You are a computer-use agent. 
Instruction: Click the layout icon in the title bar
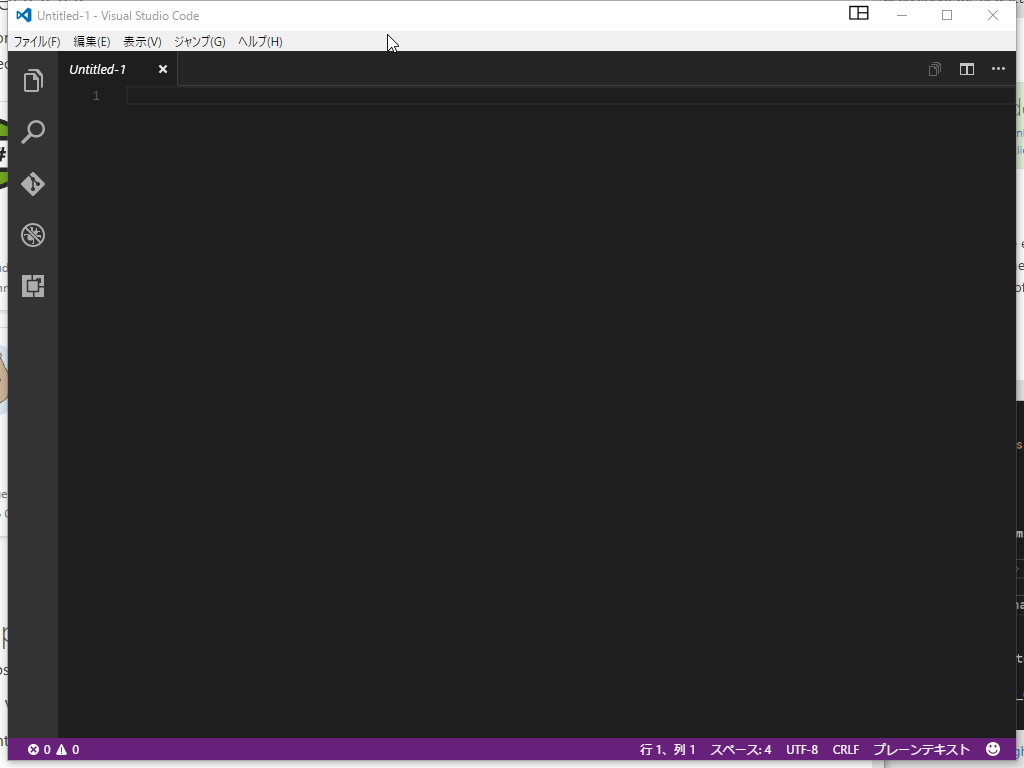coord(859,13)
